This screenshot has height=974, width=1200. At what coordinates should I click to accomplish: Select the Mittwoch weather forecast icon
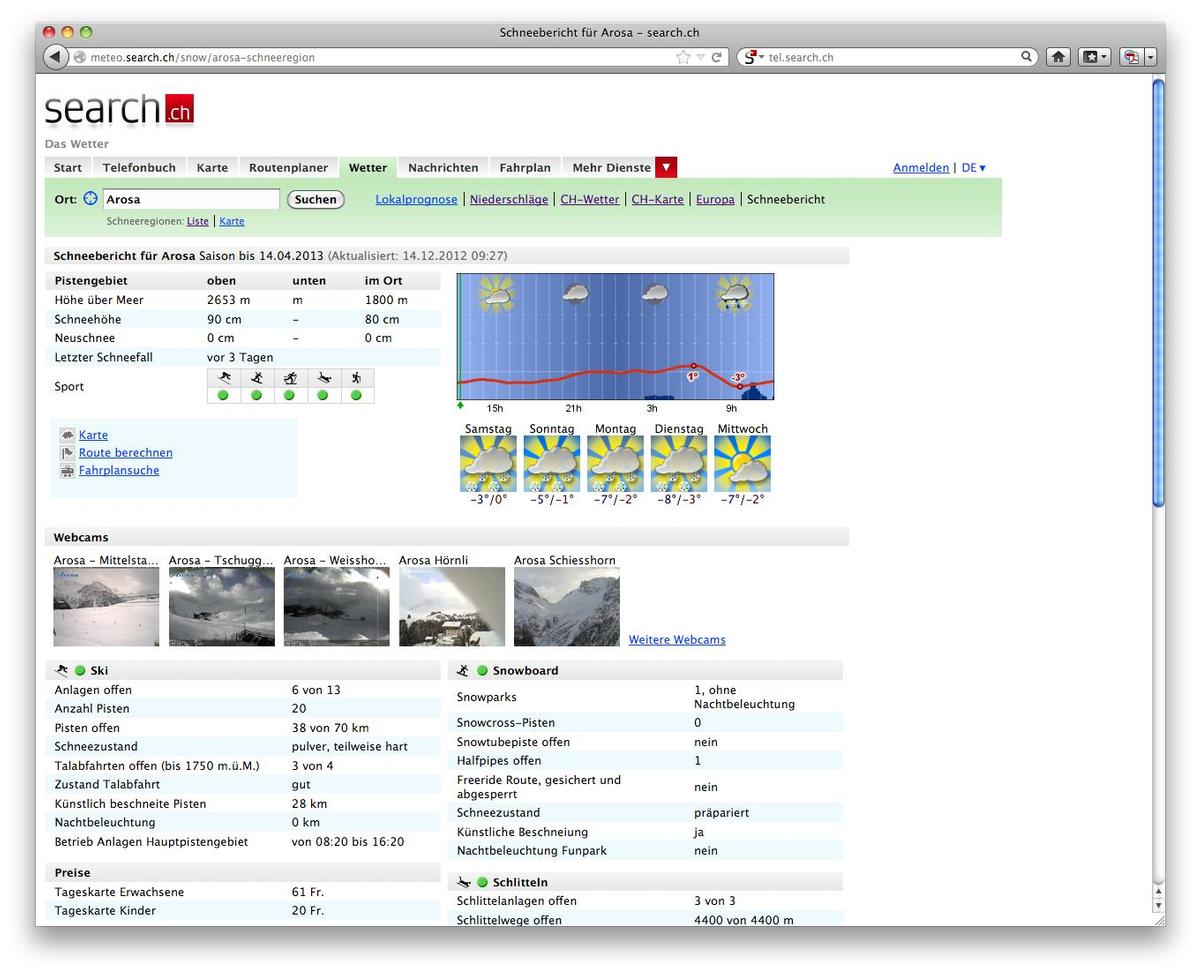pyautogui.click(x=742, y=464)
